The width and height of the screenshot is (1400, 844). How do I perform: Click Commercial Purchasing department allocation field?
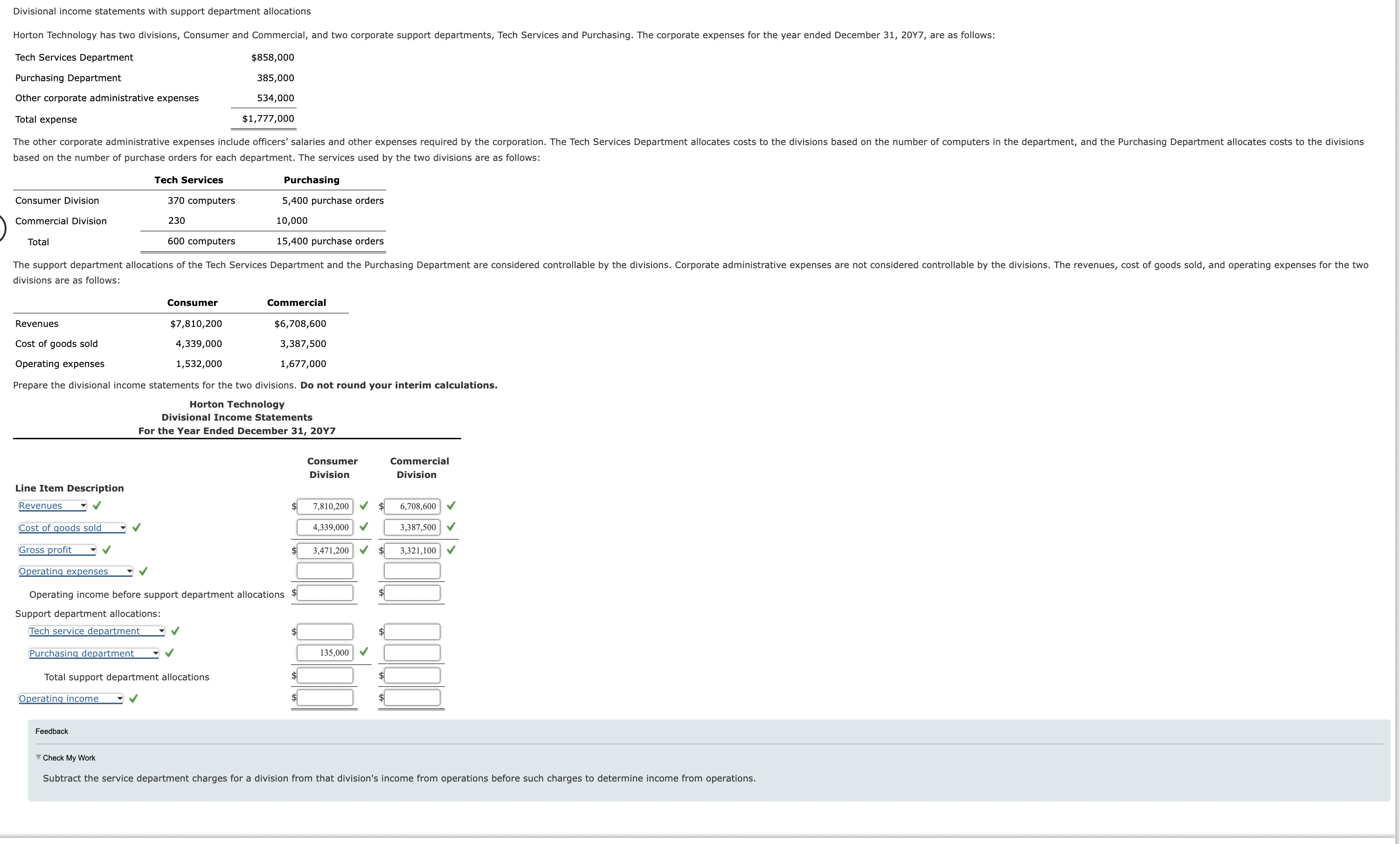(412, 653)
